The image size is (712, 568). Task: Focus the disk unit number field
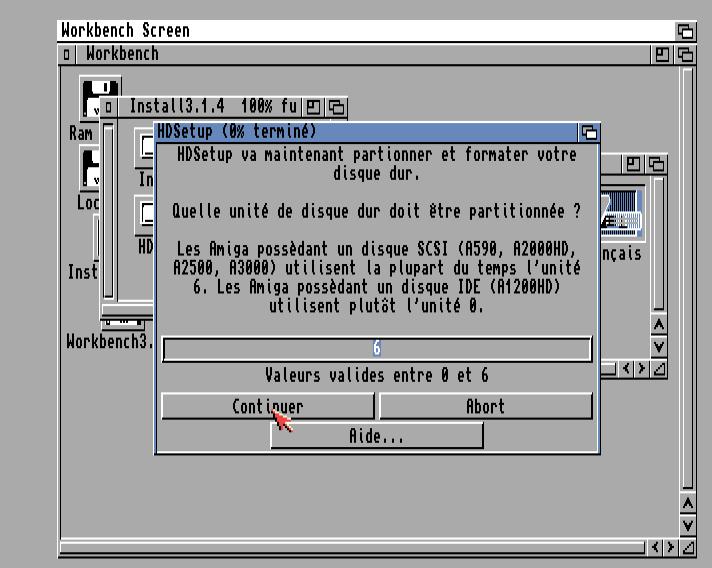coord(377,349)
